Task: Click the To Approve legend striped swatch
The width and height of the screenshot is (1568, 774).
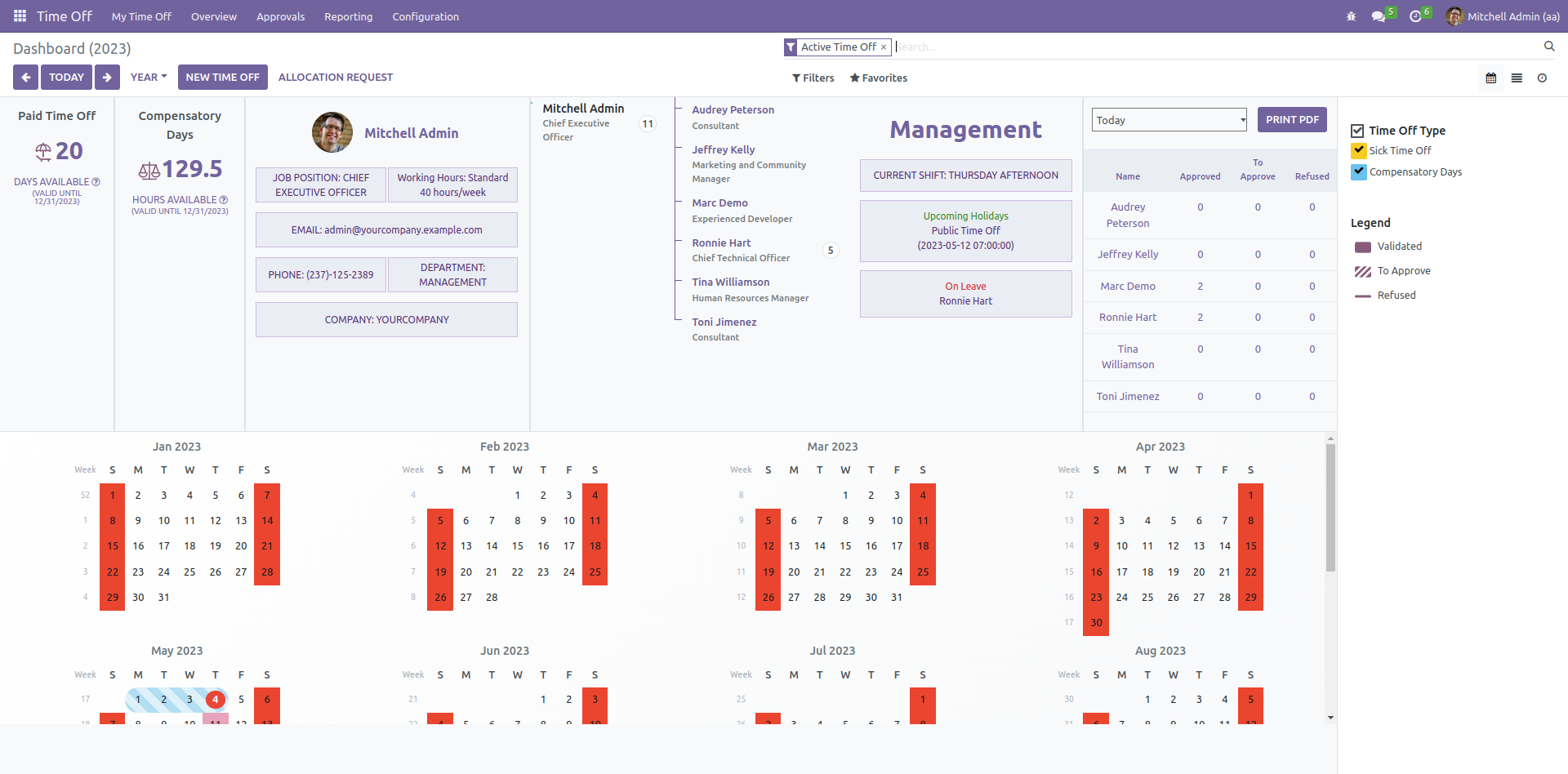Action: (1362, 271)
